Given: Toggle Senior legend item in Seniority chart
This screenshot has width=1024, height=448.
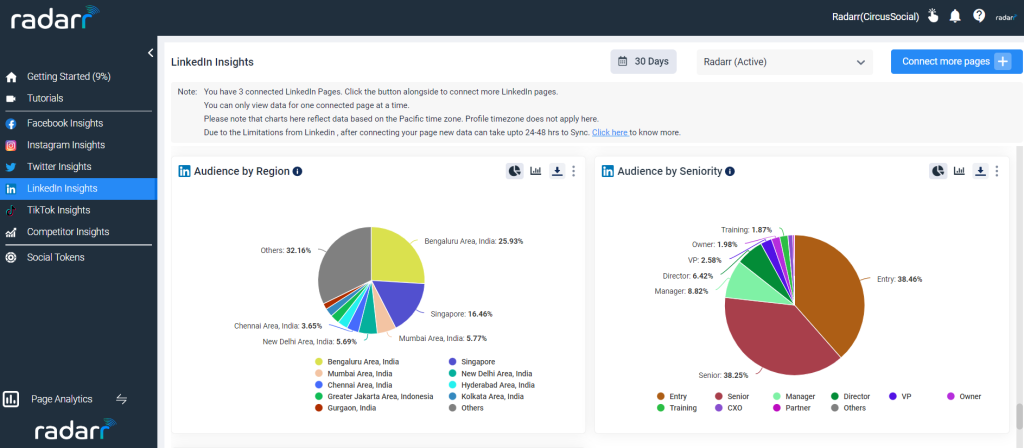Looking at the screenshot, I should point(731,396).
